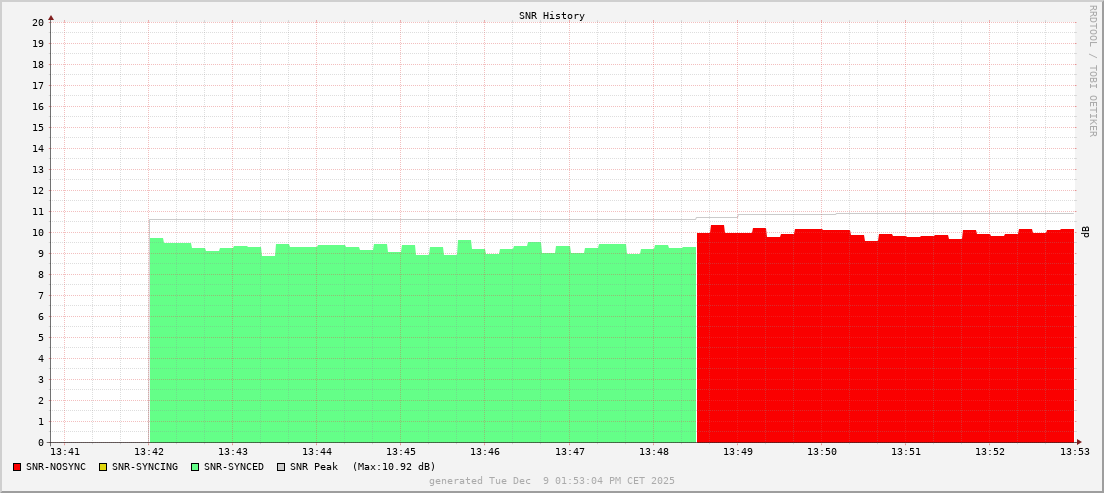Image resolution: width=1104 pixels, height=493 pixels.
Task: Click the red arrow ending the x-axis
Action: [1079, 442]
